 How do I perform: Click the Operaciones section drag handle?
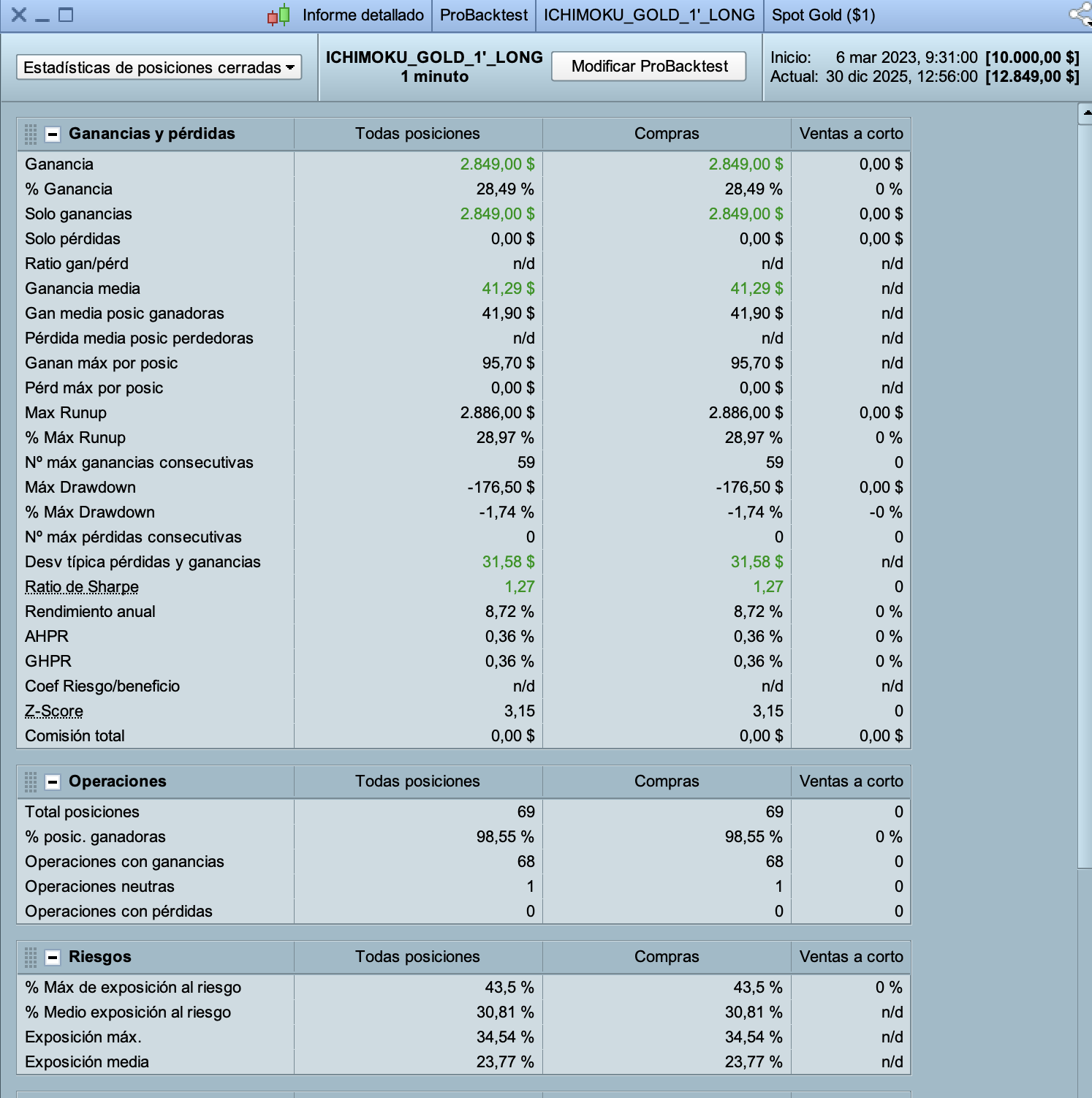coord(31,781)
